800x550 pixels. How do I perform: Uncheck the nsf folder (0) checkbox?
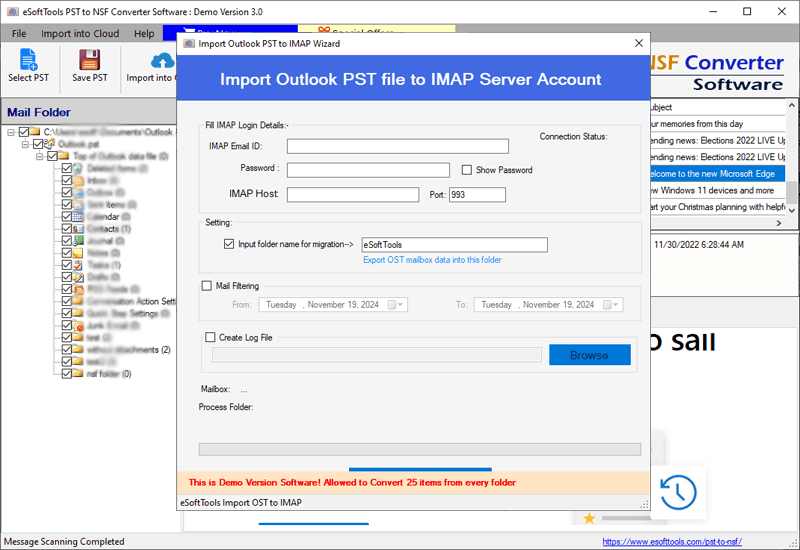pyautogui.click(x=67, y=374)
